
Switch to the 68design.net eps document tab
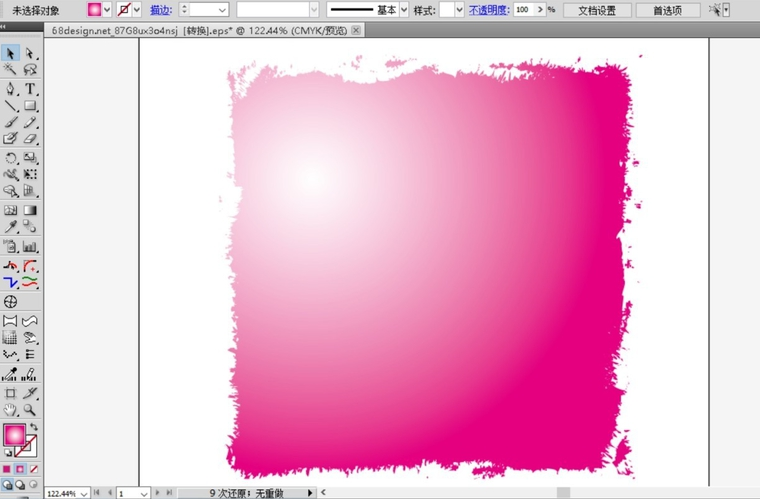(x=199, y=31)
